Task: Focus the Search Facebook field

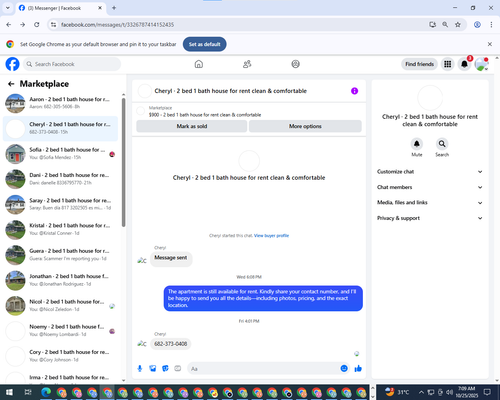Action: [x=72, y=64]
